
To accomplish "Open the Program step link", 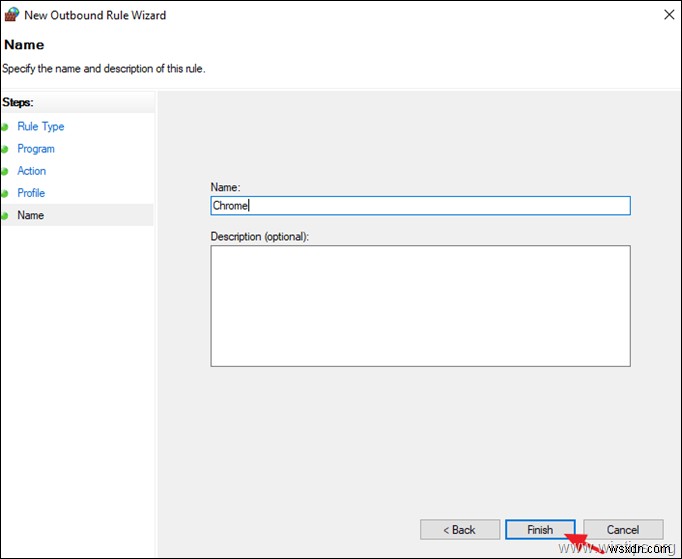I will click(x=36, y=149).
